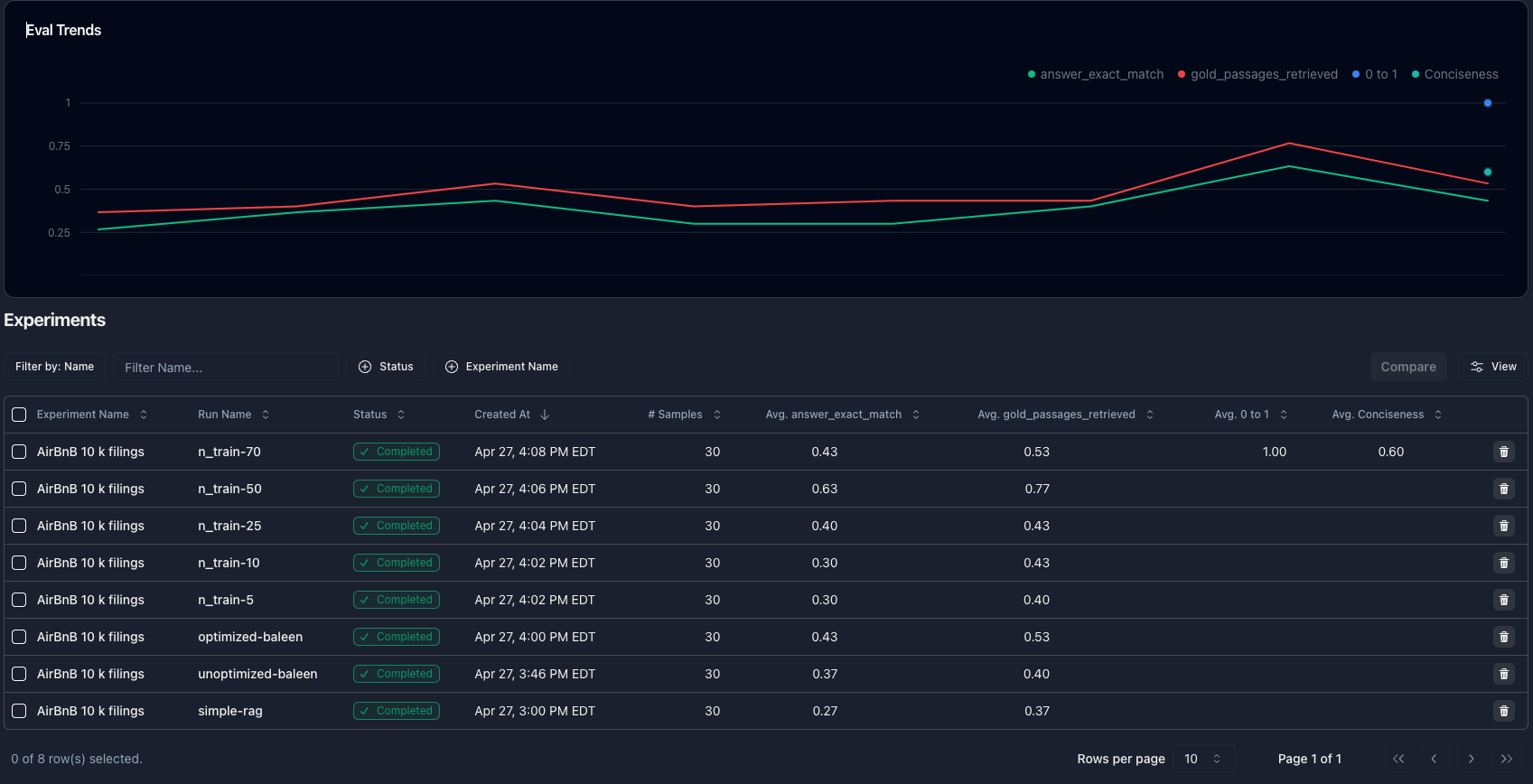Toggle gold_passages_retrieved legend entry
Image resolution: width=1533 pixels, height=784 pixels.
point(1257,74)
